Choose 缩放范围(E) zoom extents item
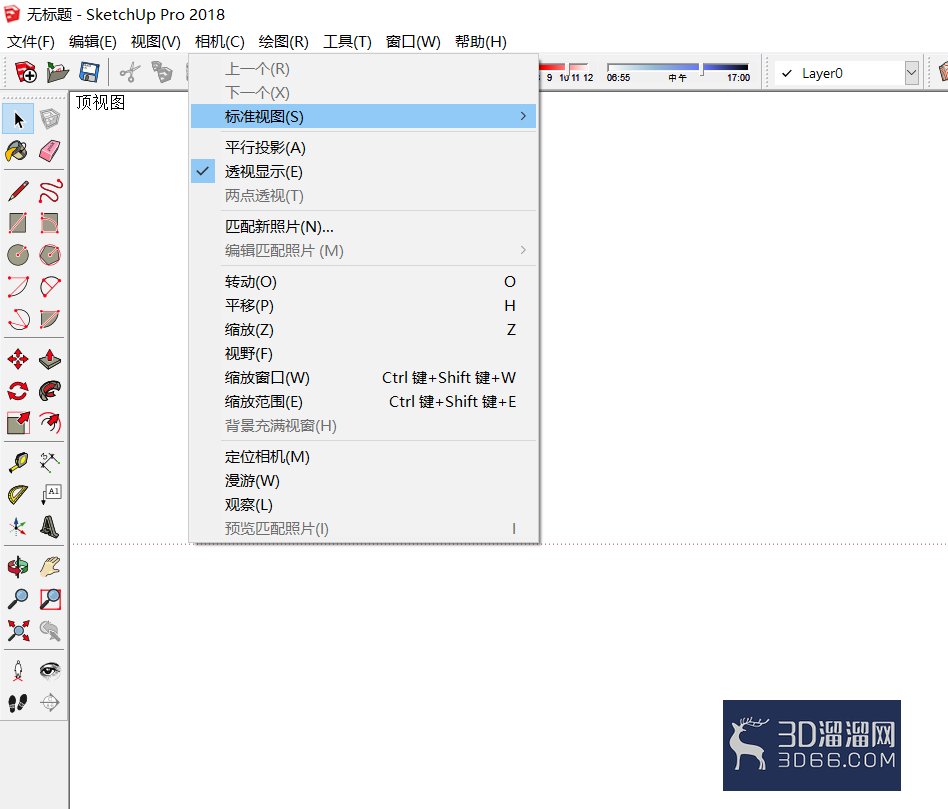This screenshot has height=809, width=948. click(363, 401)
